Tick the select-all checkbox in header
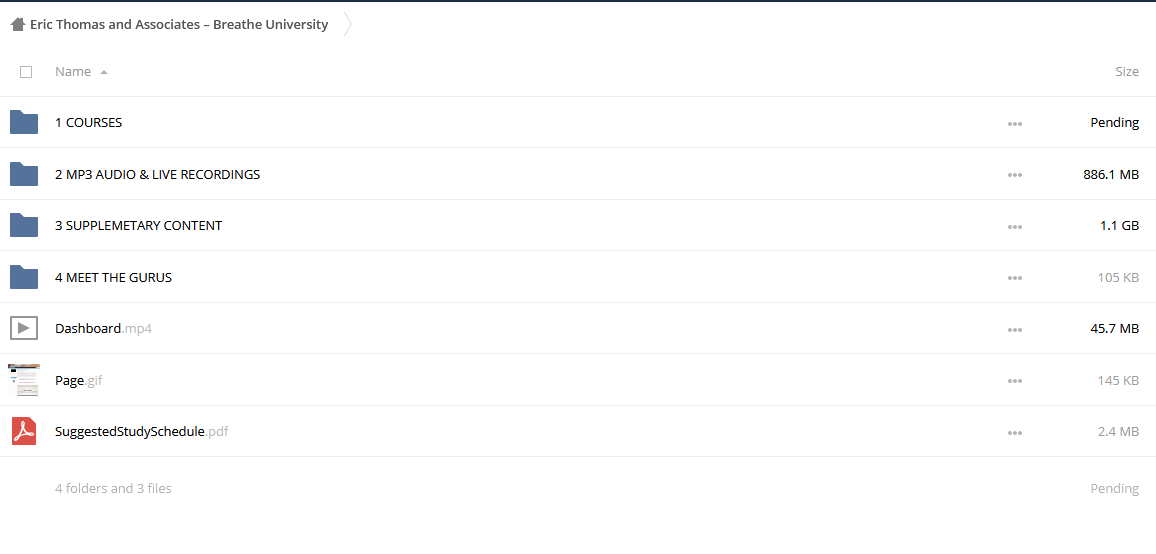 pyautogui.click(x=26, y=72)
